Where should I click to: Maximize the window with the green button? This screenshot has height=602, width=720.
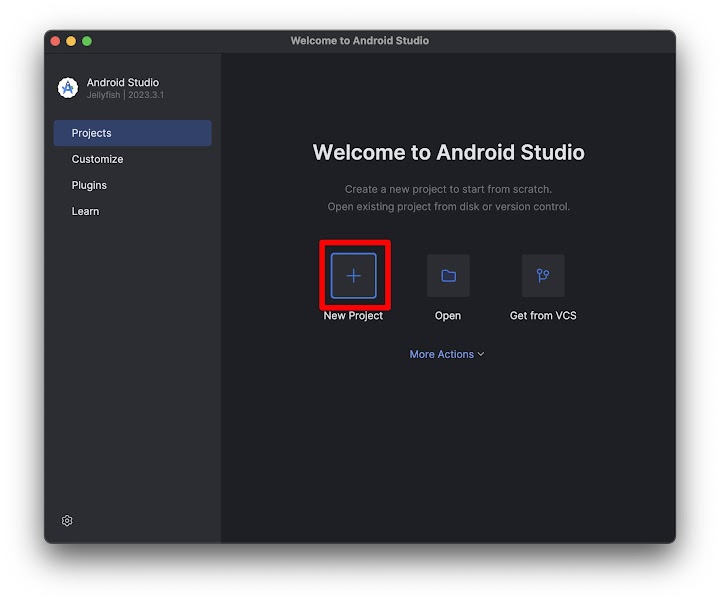[x=87, y=41]
